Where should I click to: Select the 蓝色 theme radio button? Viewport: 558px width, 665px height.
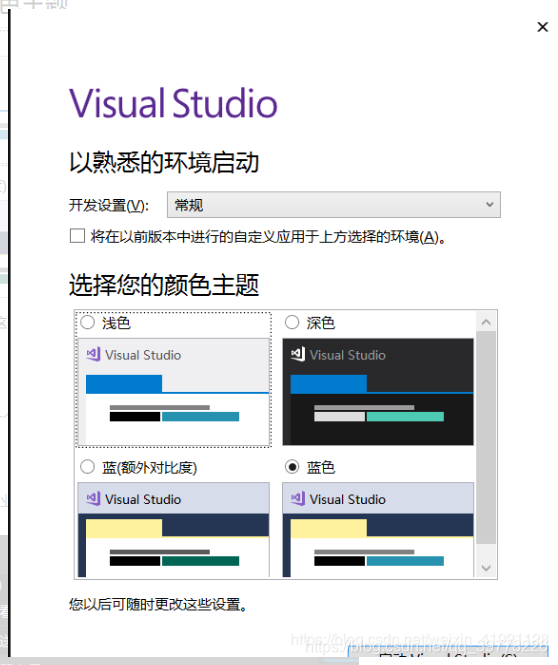[x=292, y=467]
